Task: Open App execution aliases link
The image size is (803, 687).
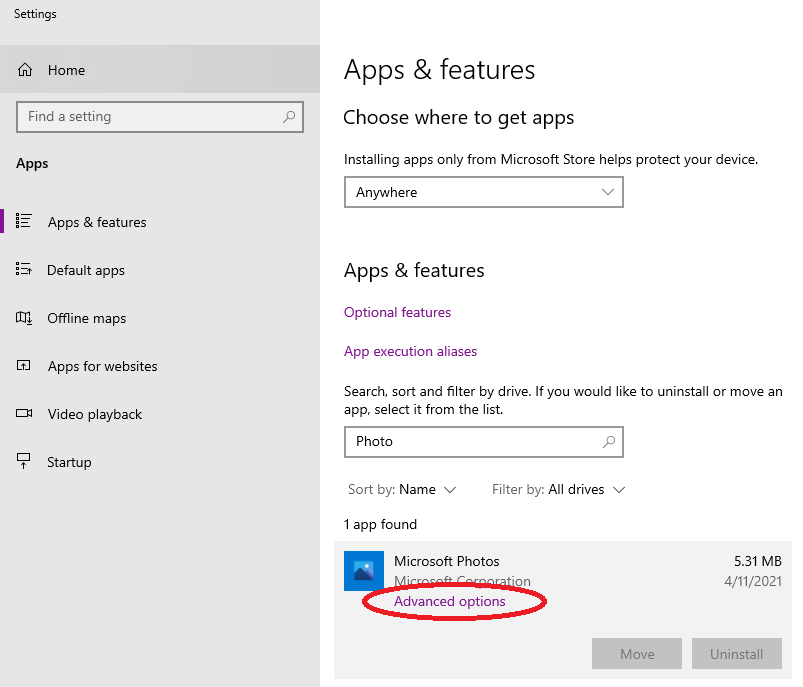Action: (x=410, y=351)
